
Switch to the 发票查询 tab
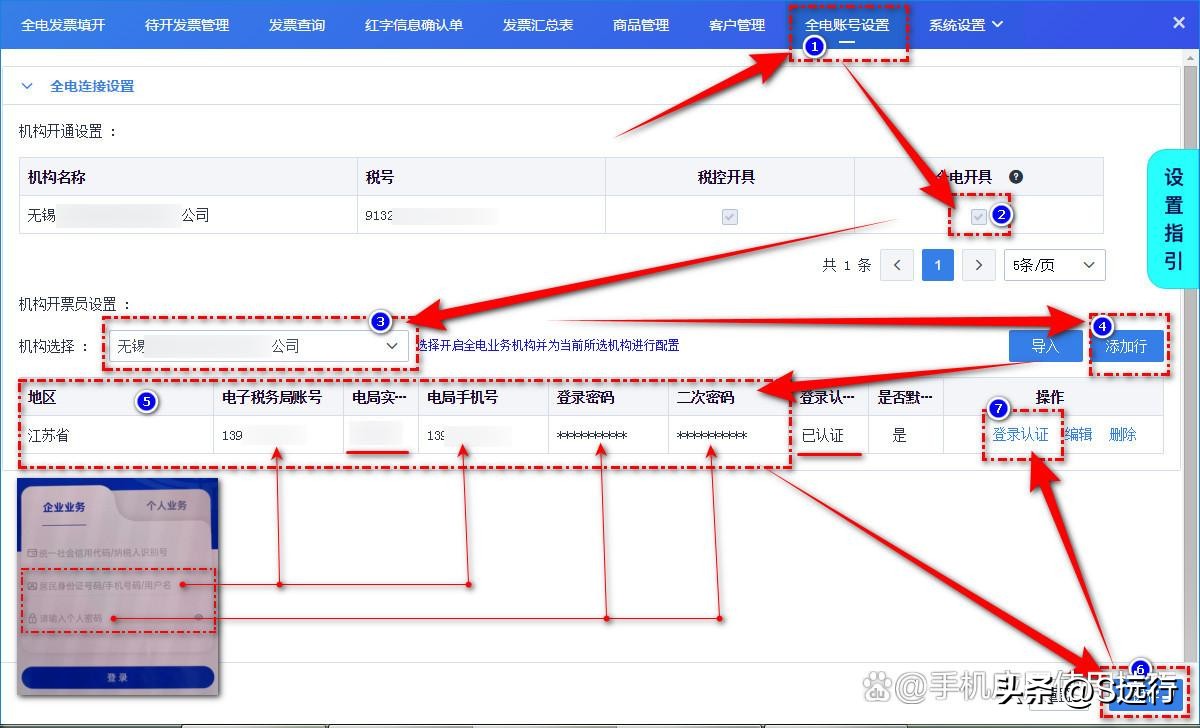coord(296,25)
